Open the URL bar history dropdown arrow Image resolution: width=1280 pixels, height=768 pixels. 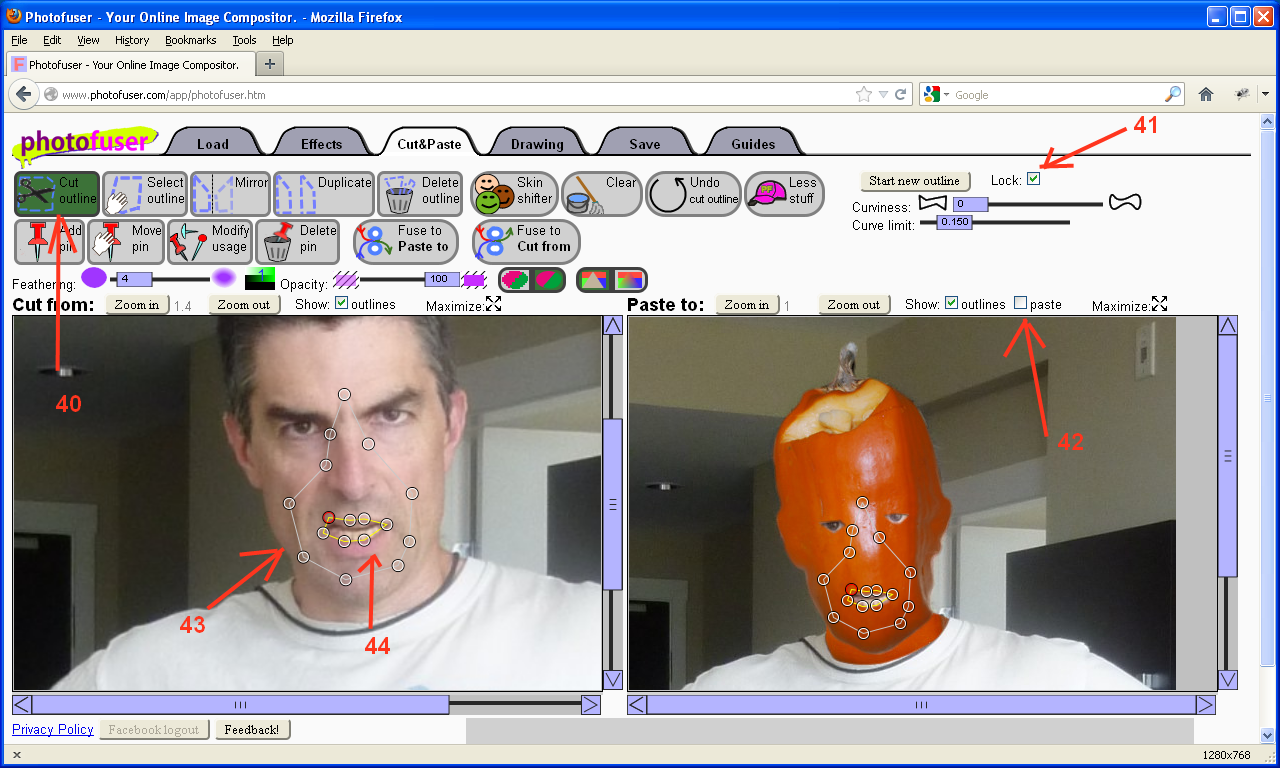point(883,95)
